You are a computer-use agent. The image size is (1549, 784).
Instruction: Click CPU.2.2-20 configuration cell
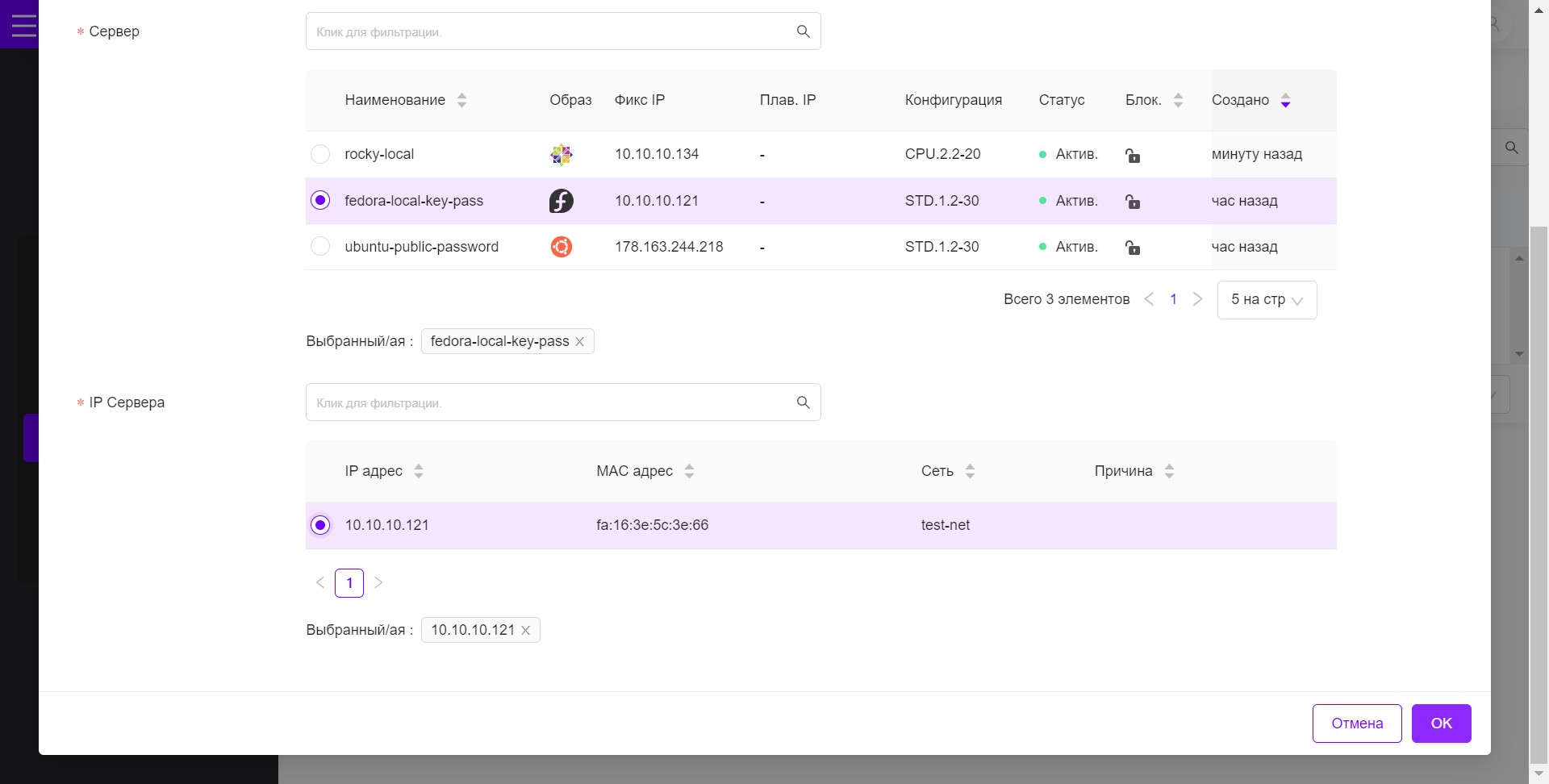tap(942, 154)
